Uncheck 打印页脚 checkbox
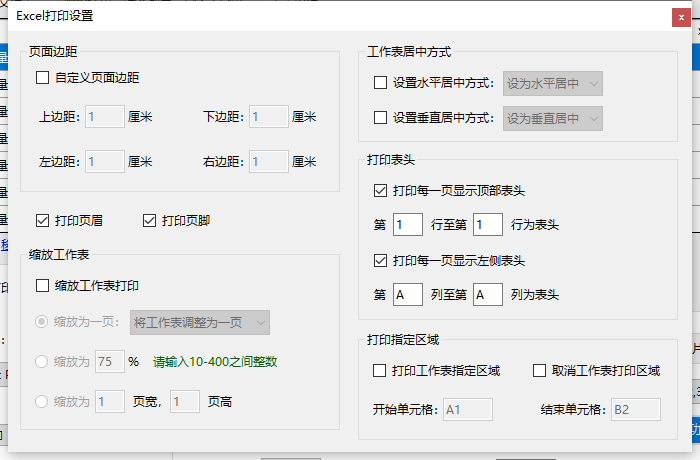Screen dimensions: 700x460 150,221
